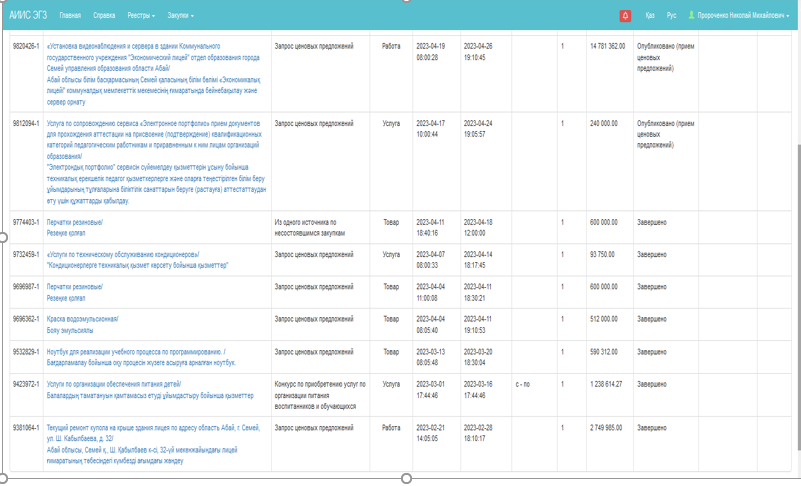Viewport: 801px width, 486px height.
Task: Click the amount 512 000.00
Action: [604, 319]
